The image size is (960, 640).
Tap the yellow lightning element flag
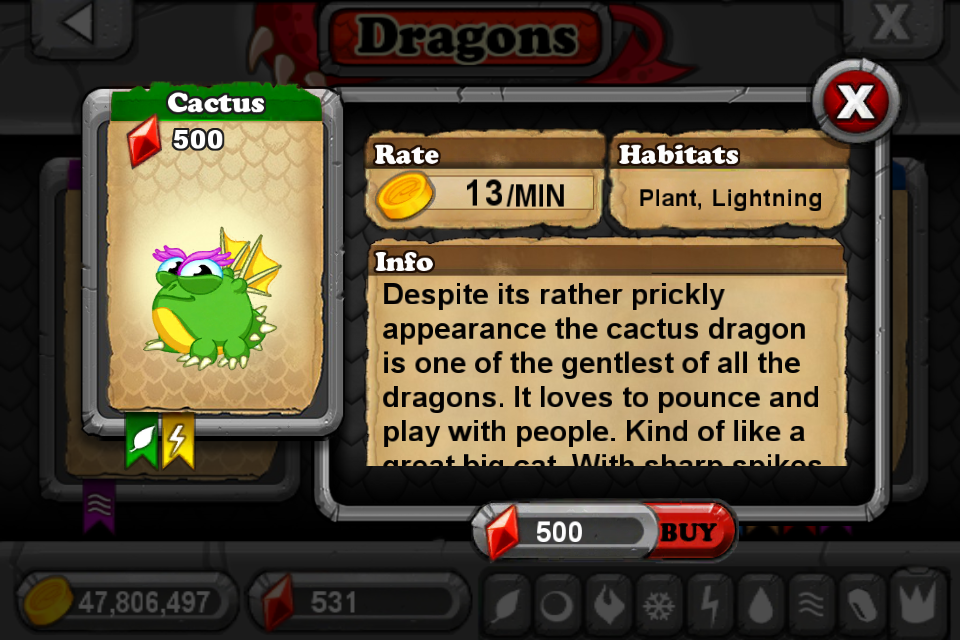click(178, 441)
